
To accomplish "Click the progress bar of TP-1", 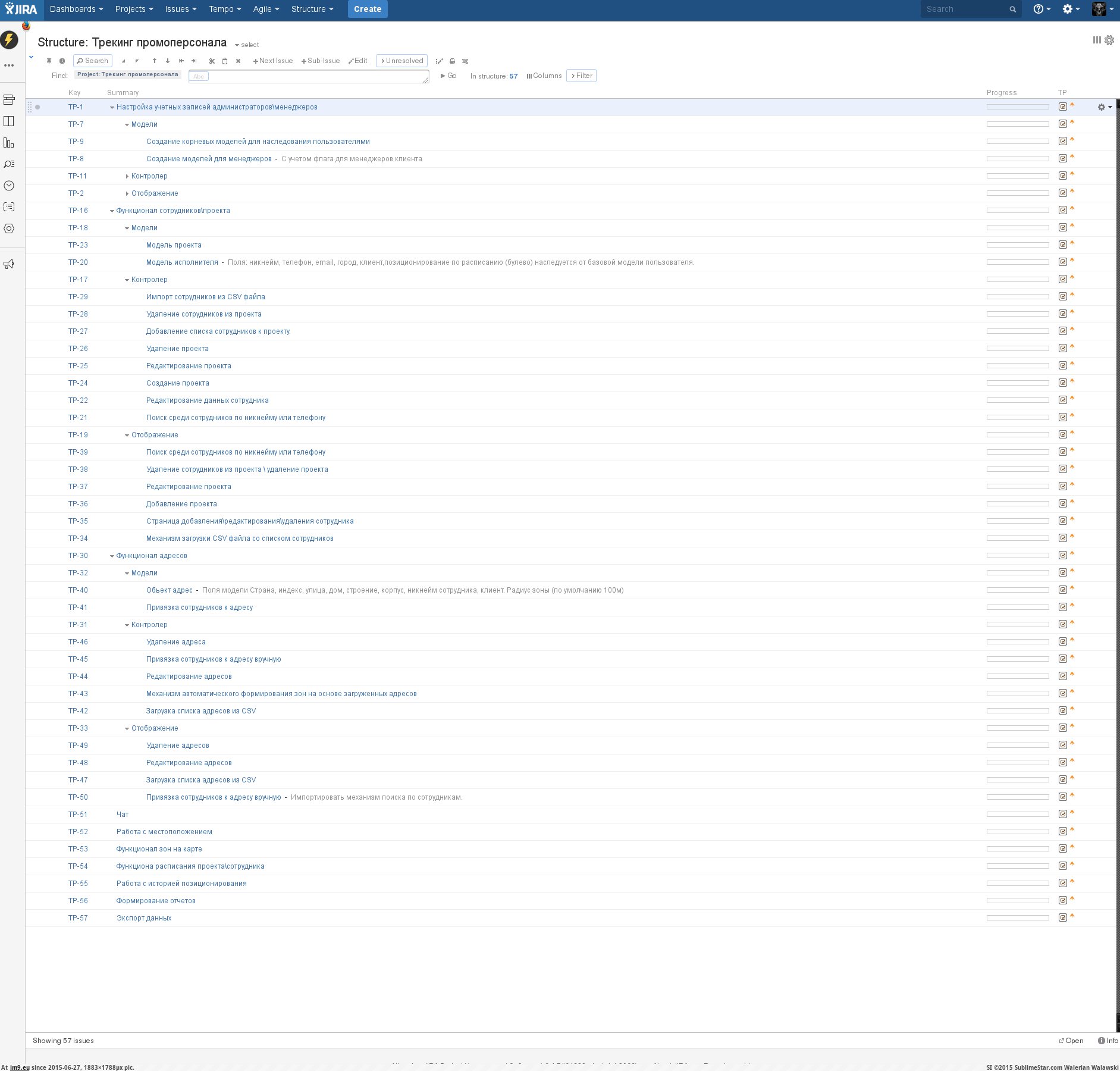I will tap(1017, 107).
